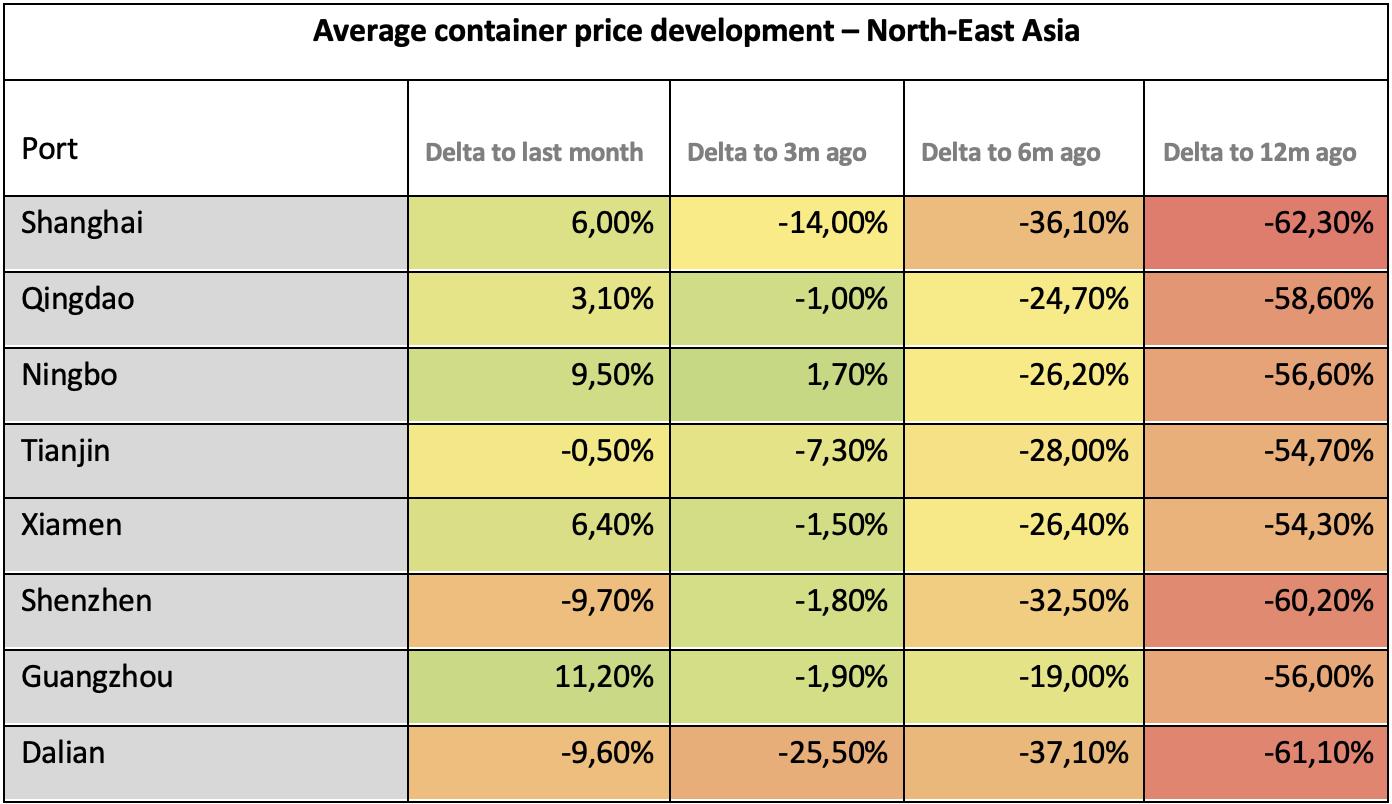Select the Shenzhen port cell
This screenshot has width=1392, height=804.
(87, 601)
